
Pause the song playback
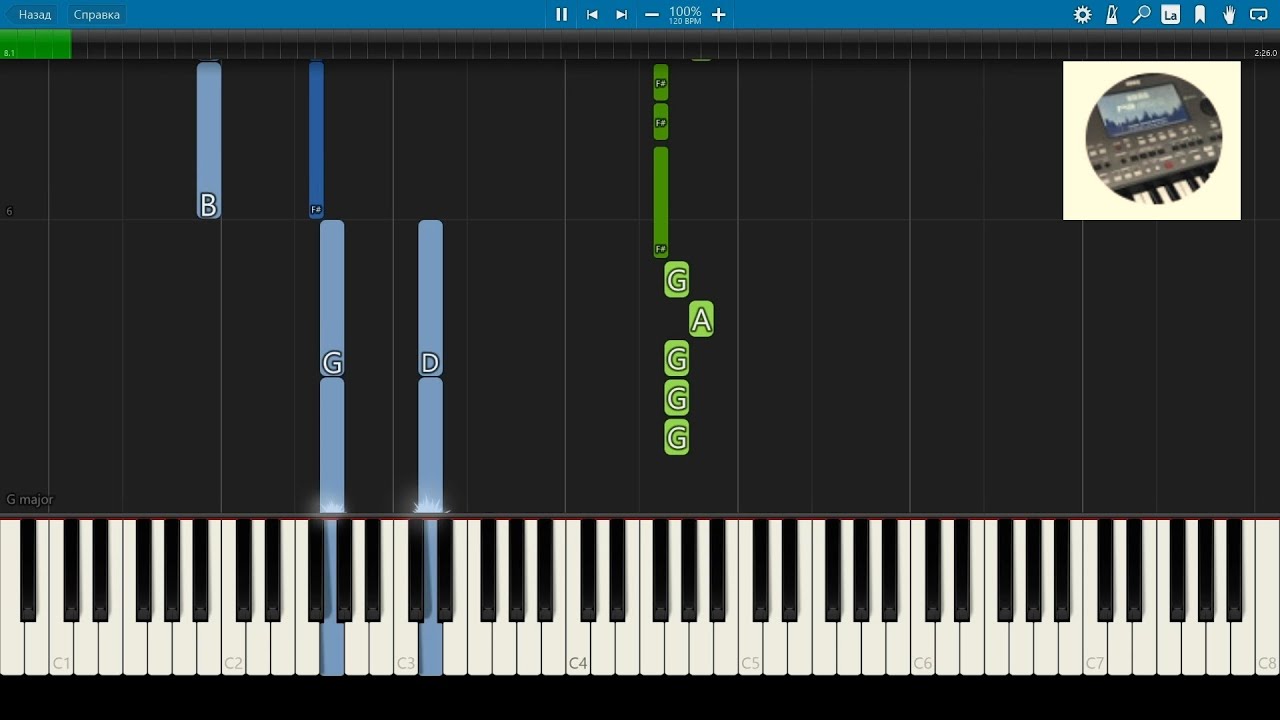[x=561, y=15]
